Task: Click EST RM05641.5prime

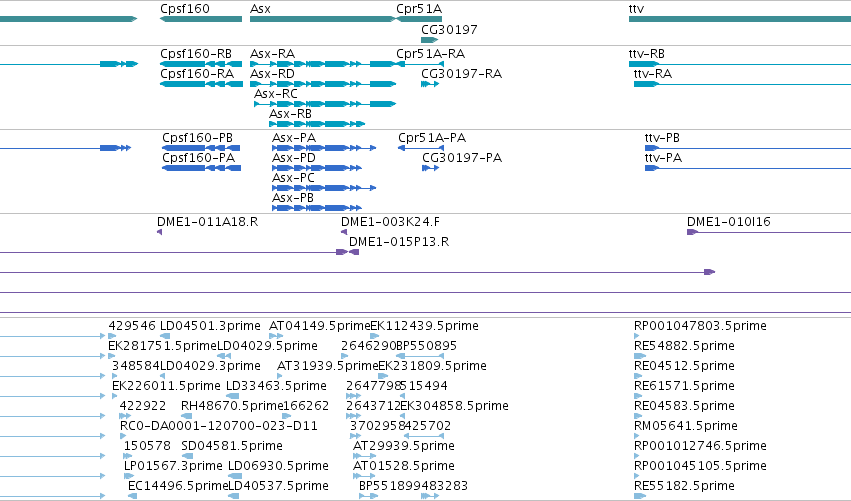Action: (x=685, y=426)
